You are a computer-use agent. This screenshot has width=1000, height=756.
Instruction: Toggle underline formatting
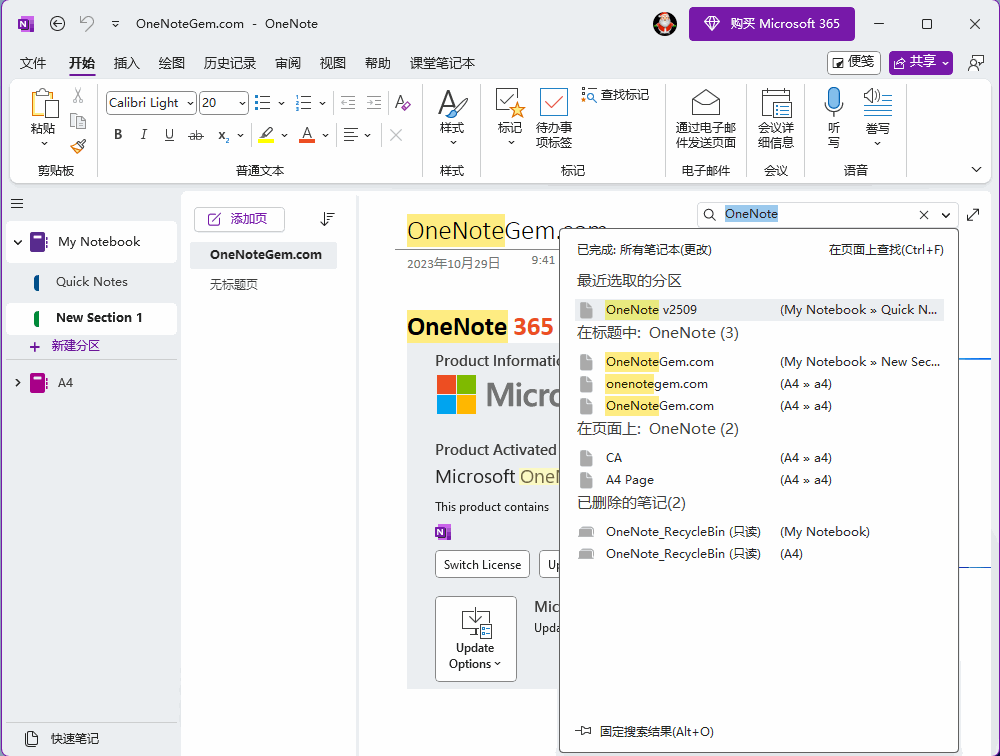[169, 135]
